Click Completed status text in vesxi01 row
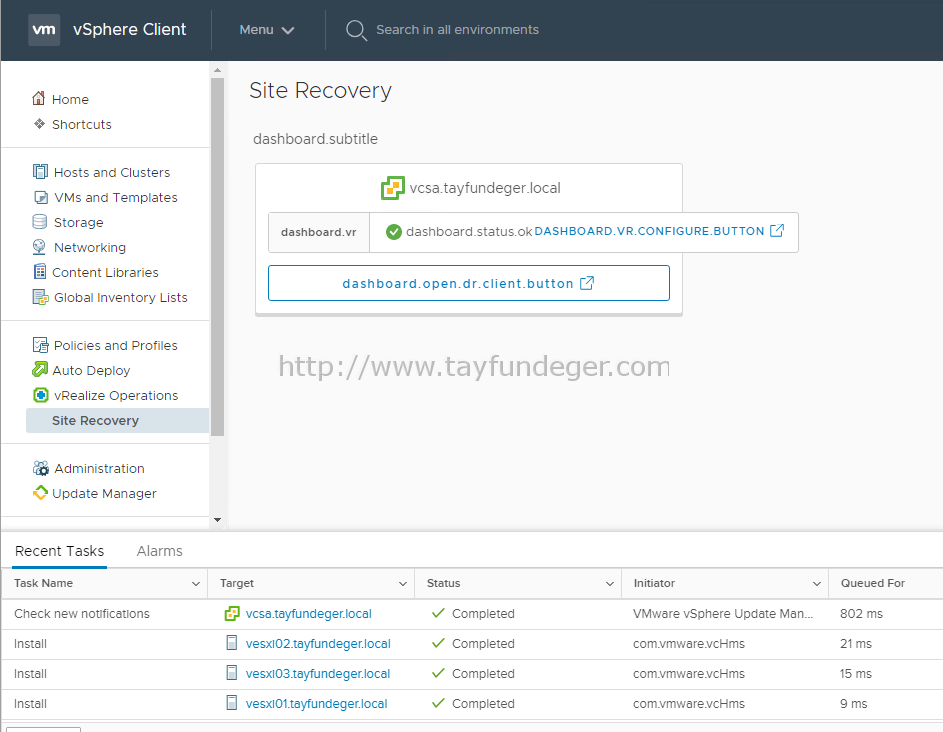 click(x=483, y=704)
